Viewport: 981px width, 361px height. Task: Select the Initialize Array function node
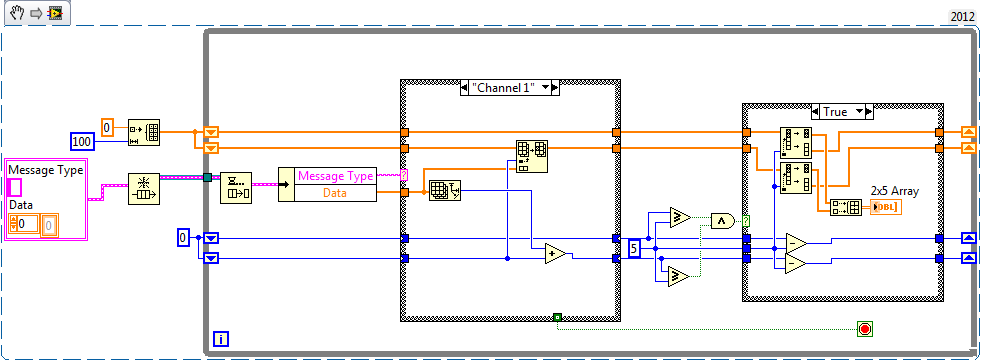(144, 132)
